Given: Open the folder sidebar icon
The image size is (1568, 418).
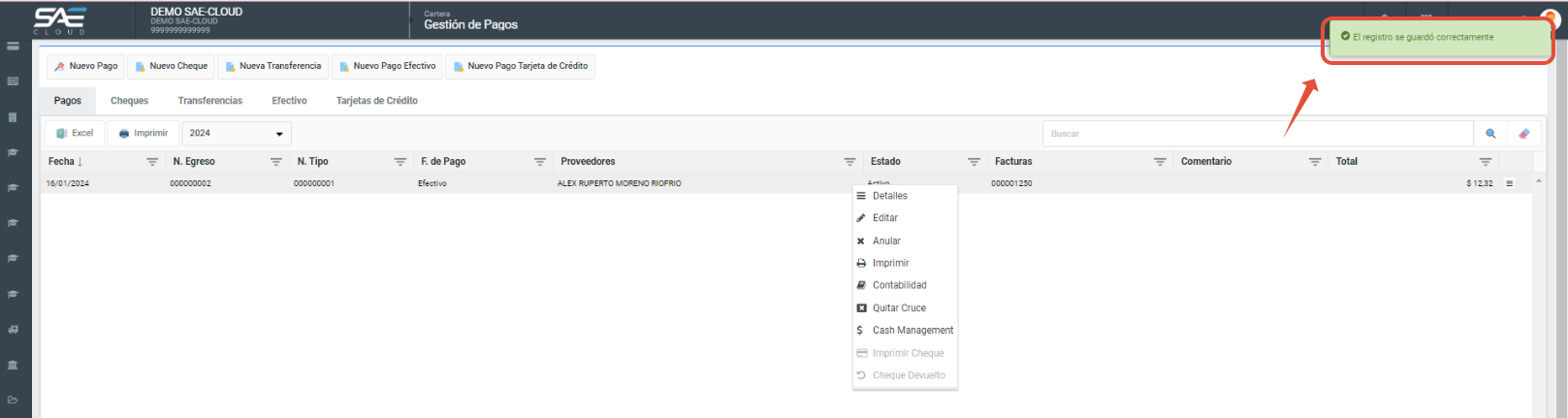Looking at the screenshot, I should [13, 400].
